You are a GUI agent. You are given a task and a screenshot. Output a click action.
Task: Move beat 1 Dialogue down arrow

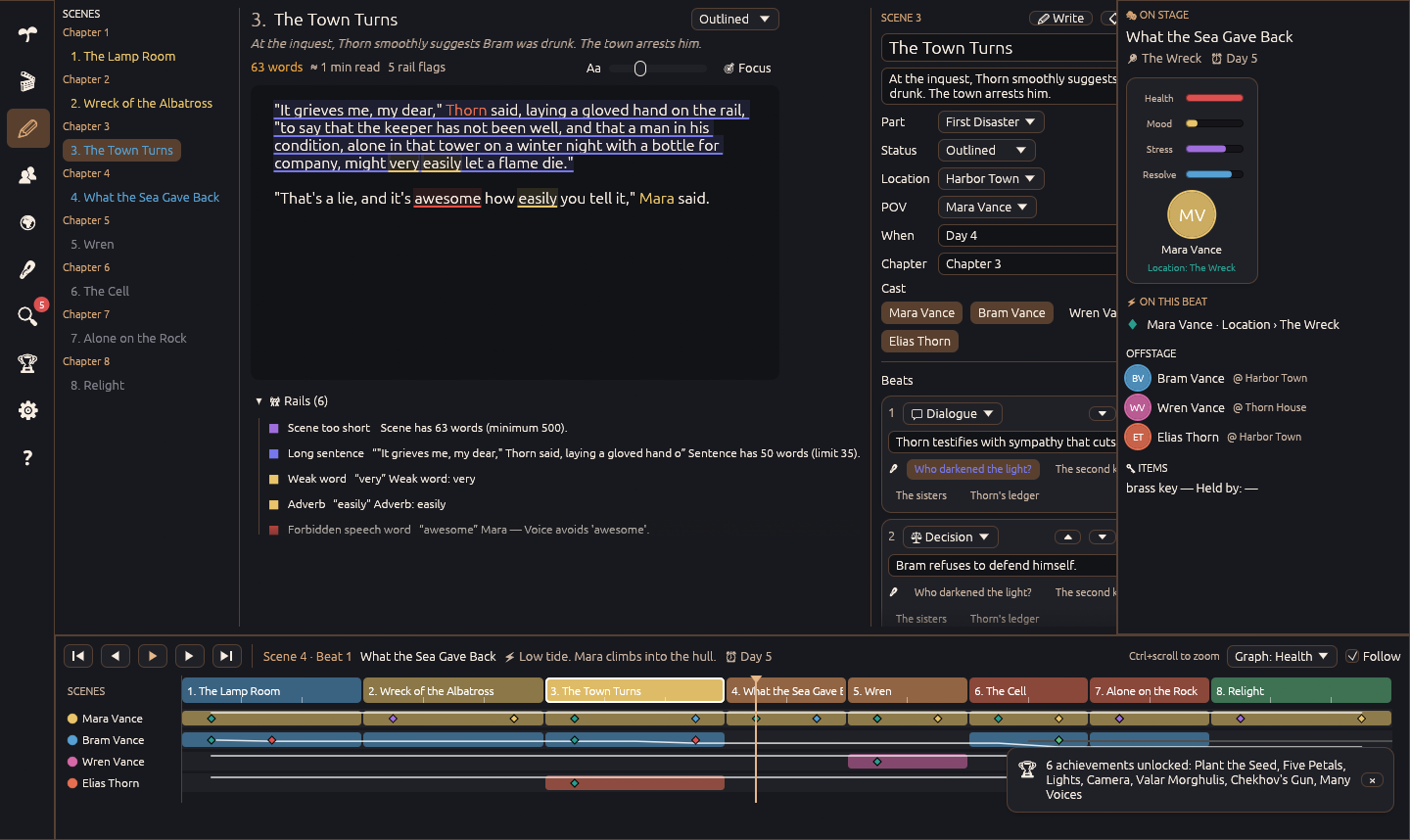[x=1103, y=413]
